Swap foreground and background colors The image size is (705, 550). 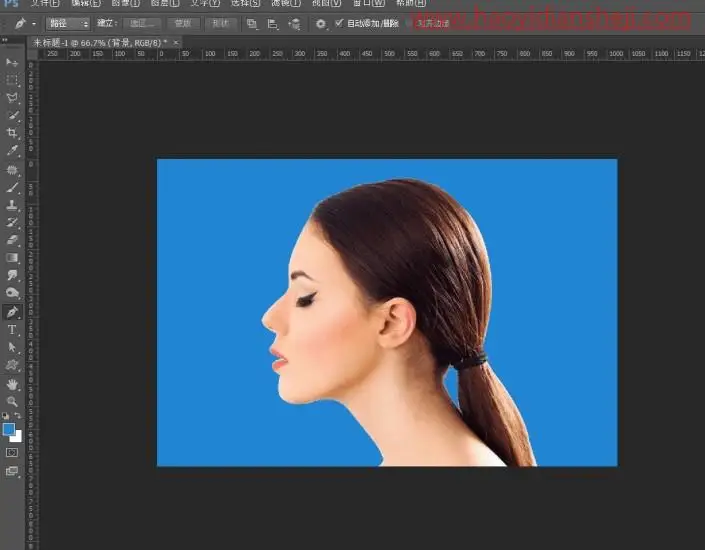(x=17, y=416)
